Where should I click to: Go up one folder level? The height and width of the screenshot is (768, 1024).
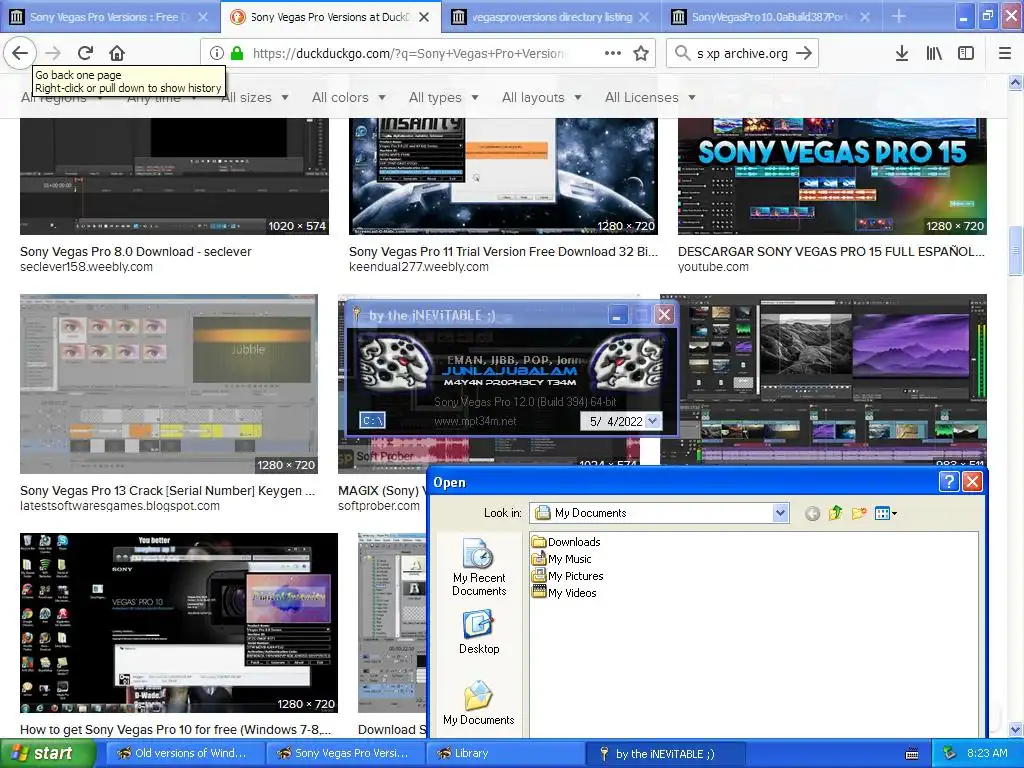point(835,513)
